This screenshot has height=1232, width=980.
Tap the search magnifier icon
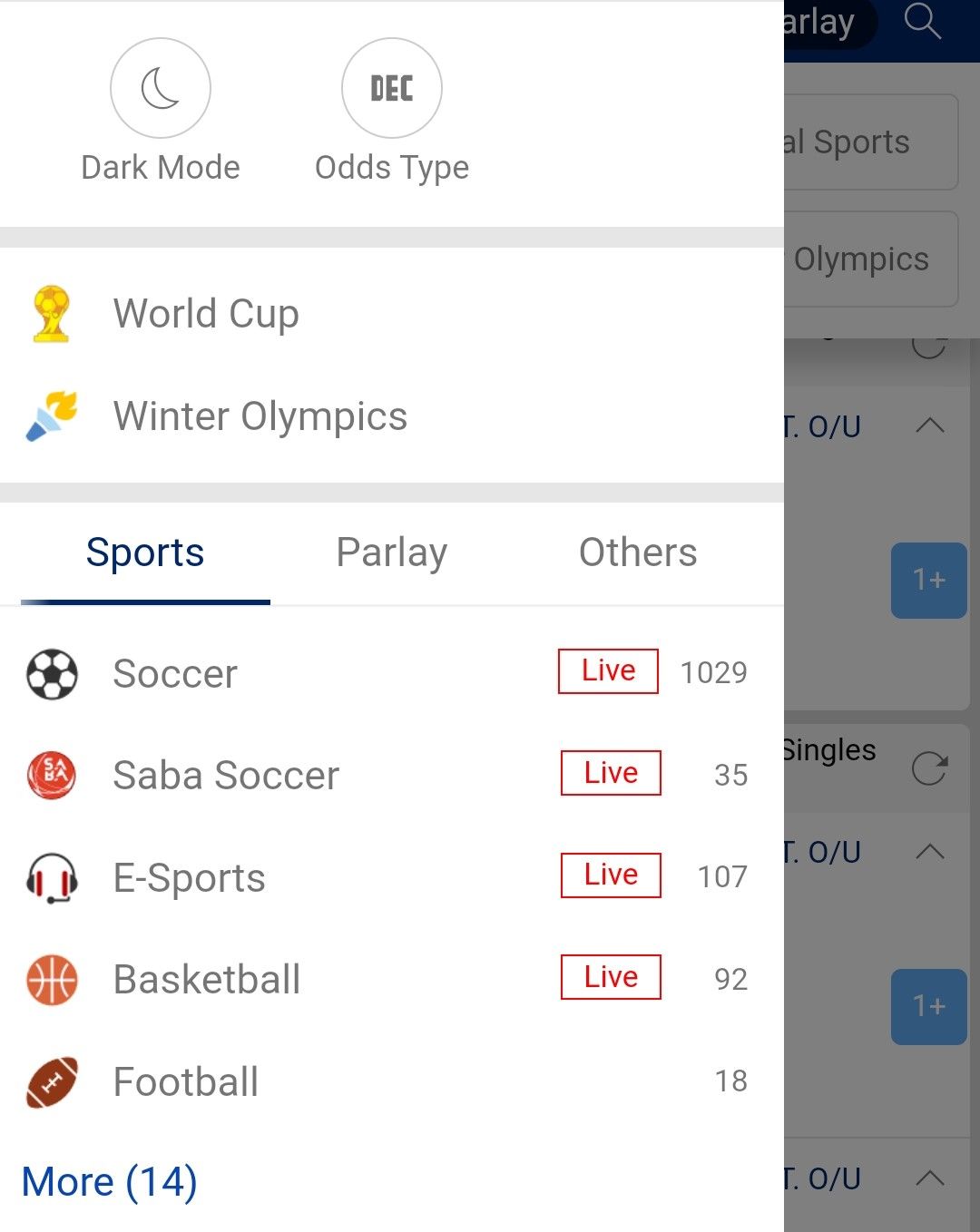tap(923, 21)
